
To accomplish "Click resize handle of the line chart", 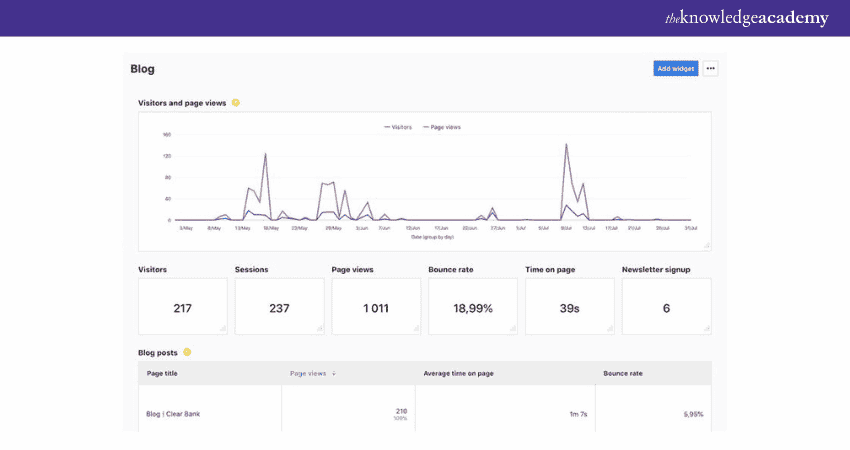I will tap(707, 245).
